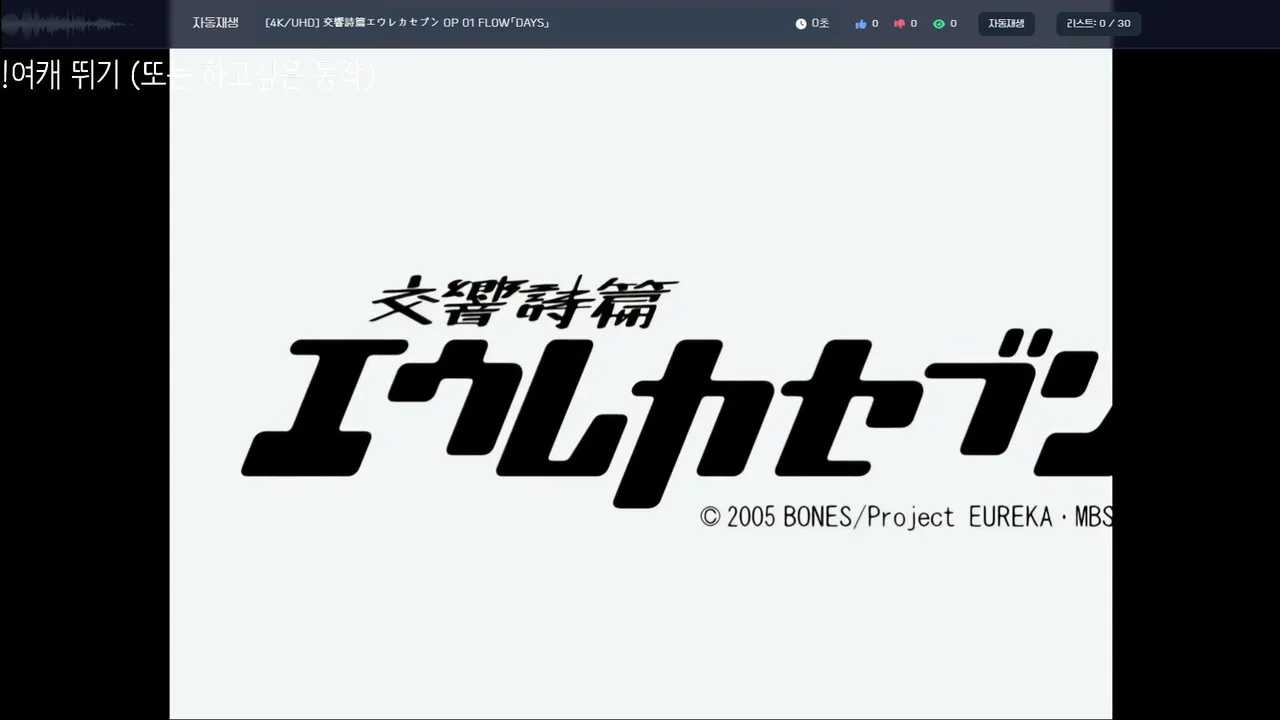
Task: Click the Eureka Seven video frame
Action: click(x=641, y=384)
